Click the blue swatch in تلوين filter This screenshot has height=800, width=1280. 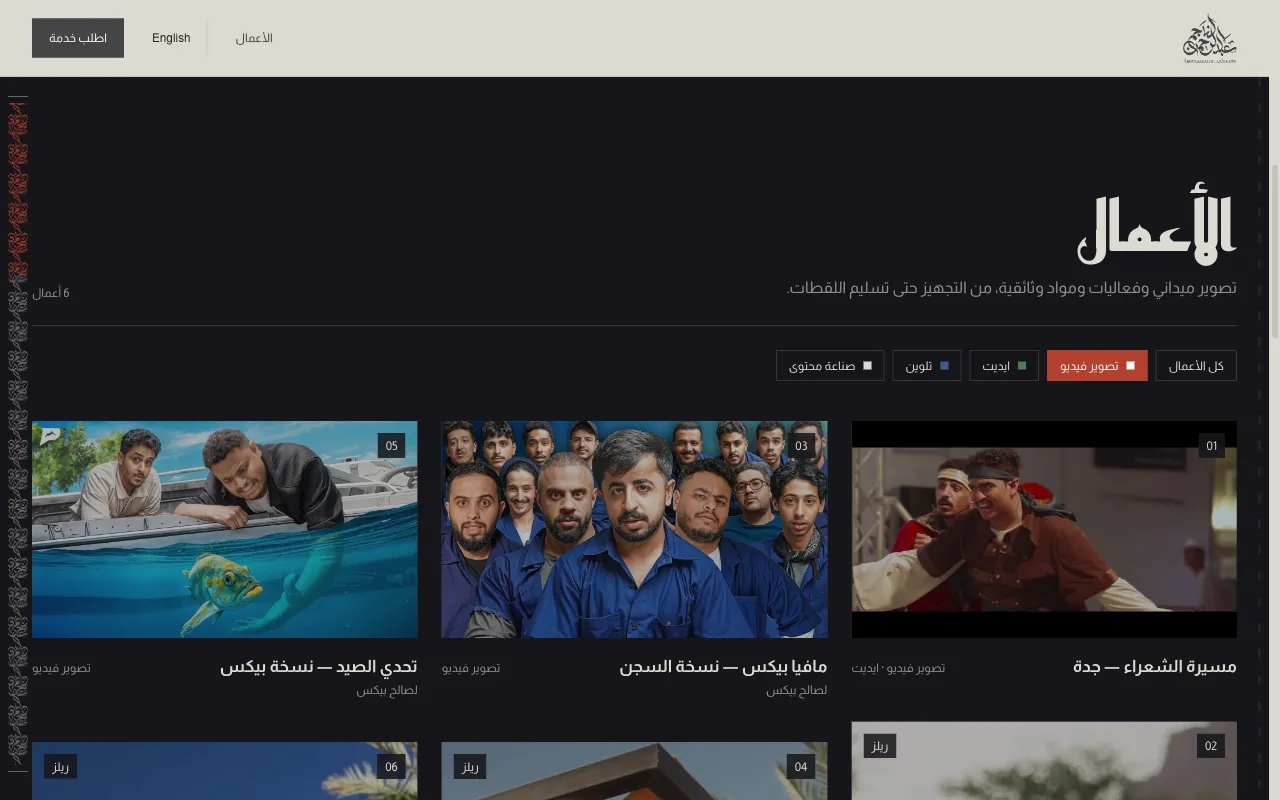tap(944, 366)
